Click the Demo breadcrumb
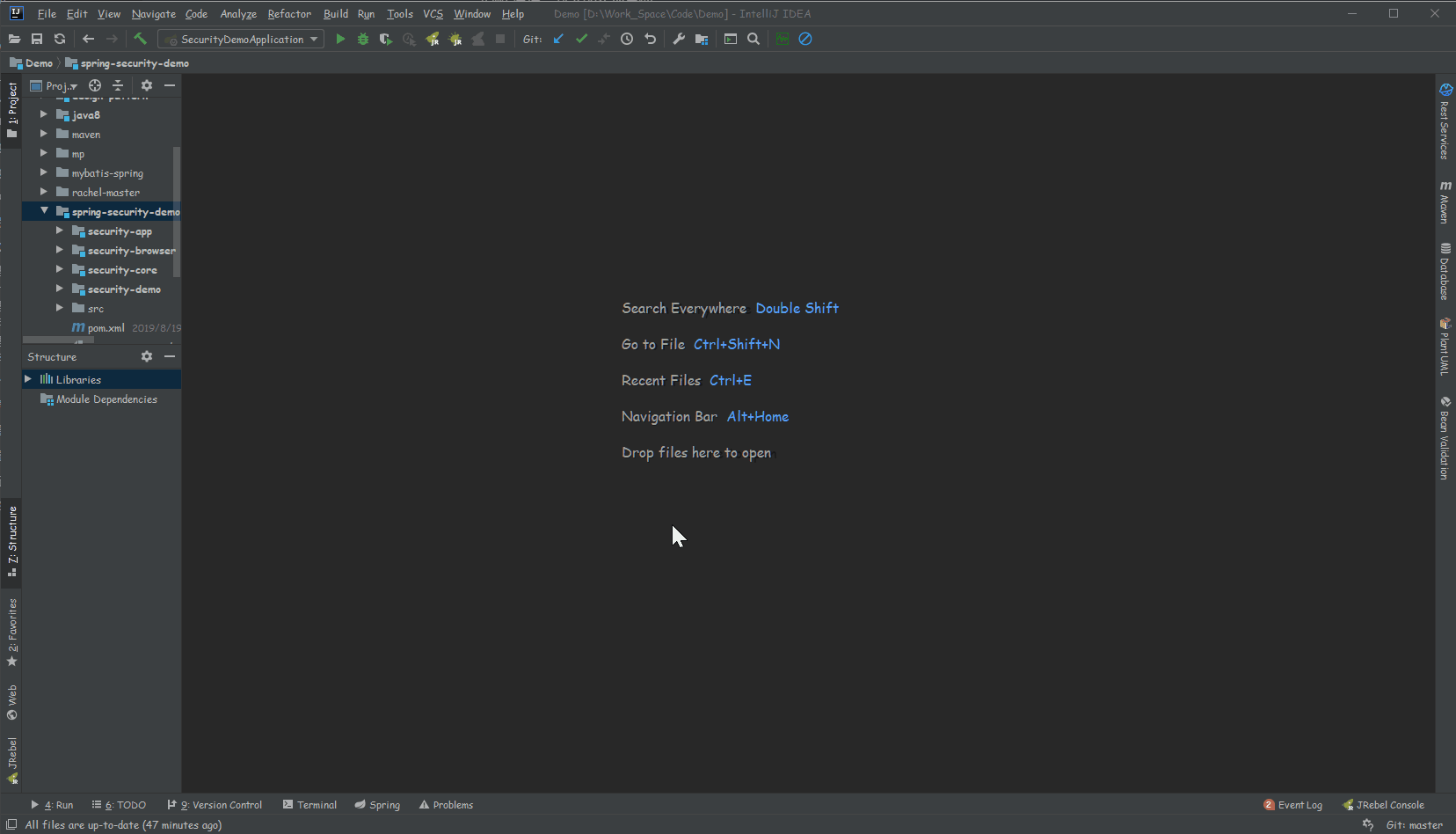This screenshot has width=1456, height=834. click(32, 63)
